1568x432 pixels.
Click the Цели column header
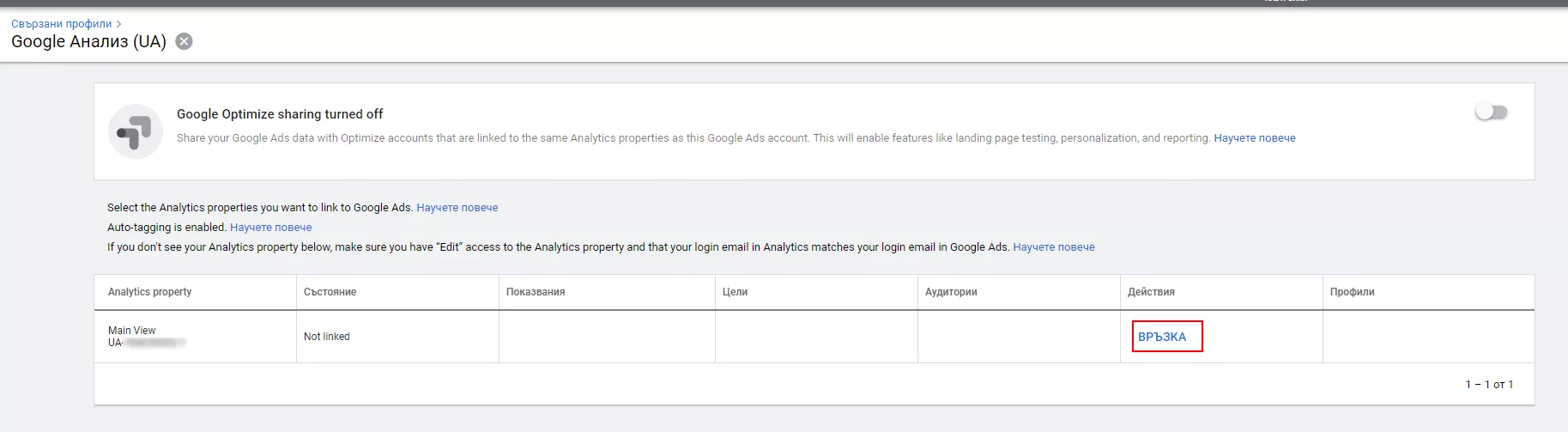(x=736, y=292)
